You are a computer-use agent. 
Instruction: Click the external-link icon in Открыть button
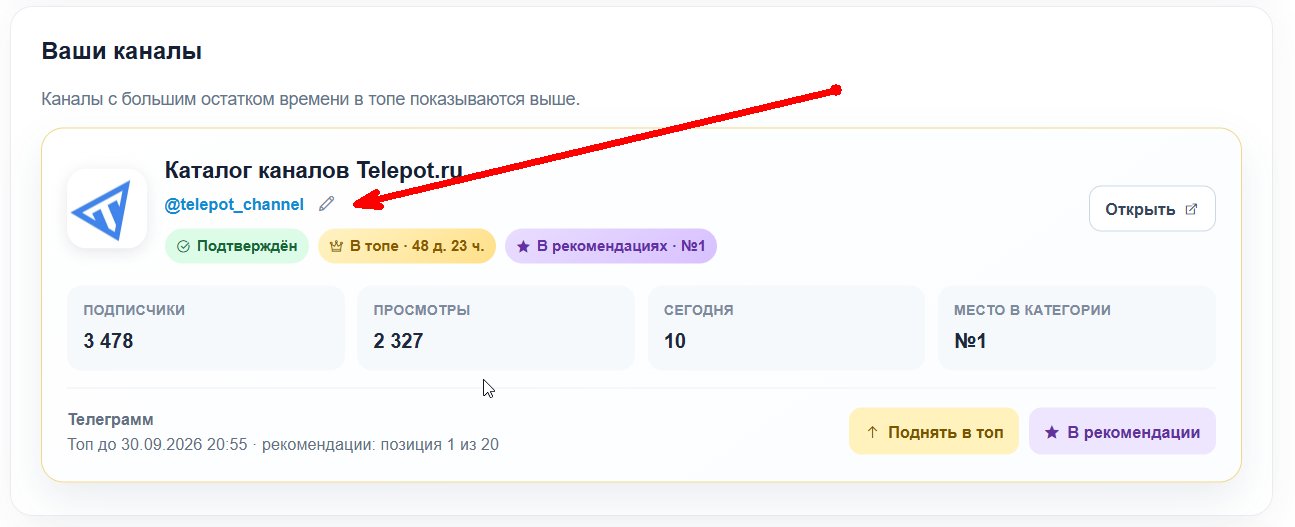(1191, 210)
